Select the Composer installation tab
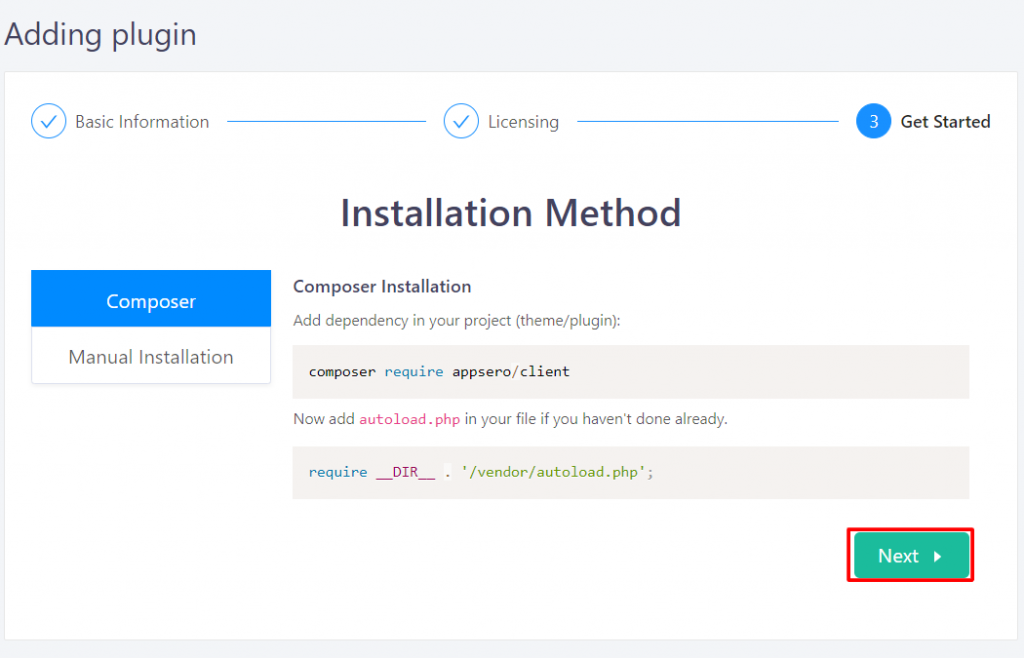 pyautogui.click(x=151, y=299)
